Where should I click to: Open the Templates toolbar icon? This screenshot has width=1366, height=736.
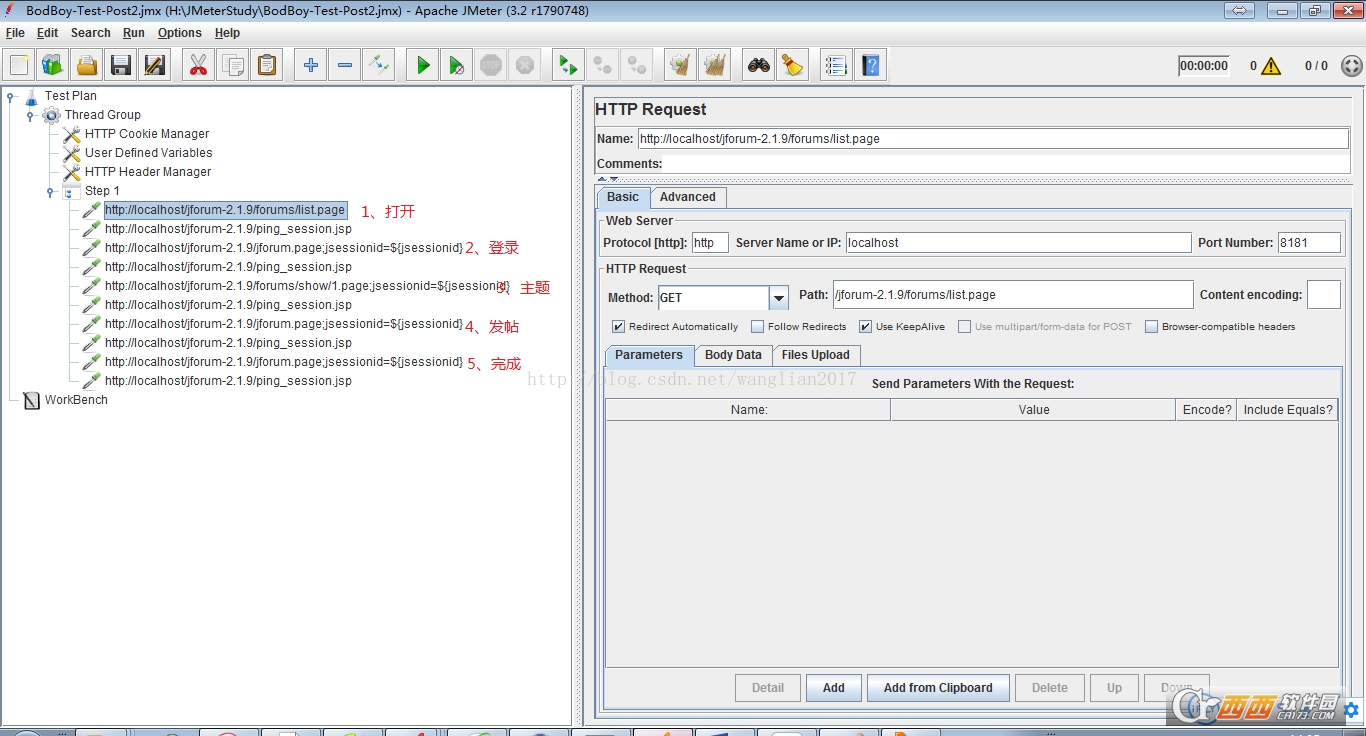point(53,66)
